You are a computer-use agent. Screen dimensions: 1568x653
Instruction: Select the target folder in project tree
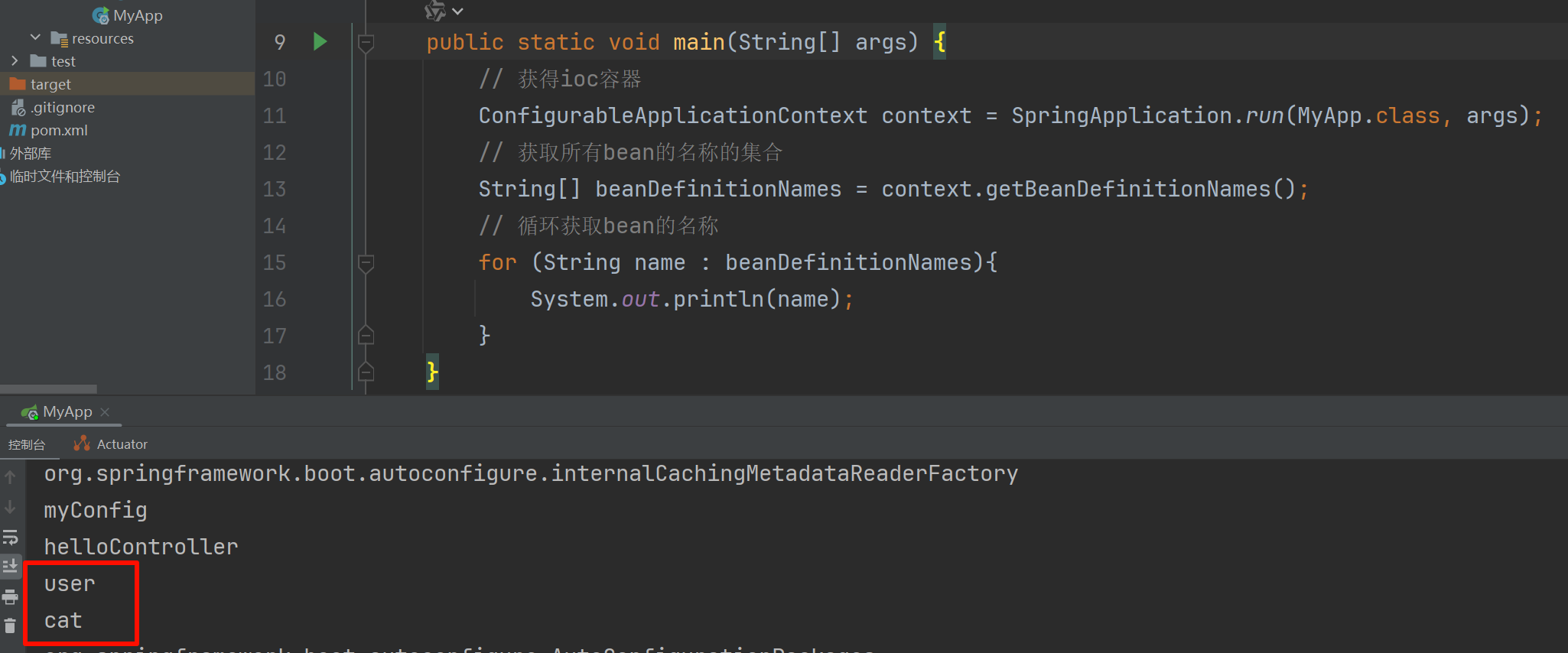50,84
